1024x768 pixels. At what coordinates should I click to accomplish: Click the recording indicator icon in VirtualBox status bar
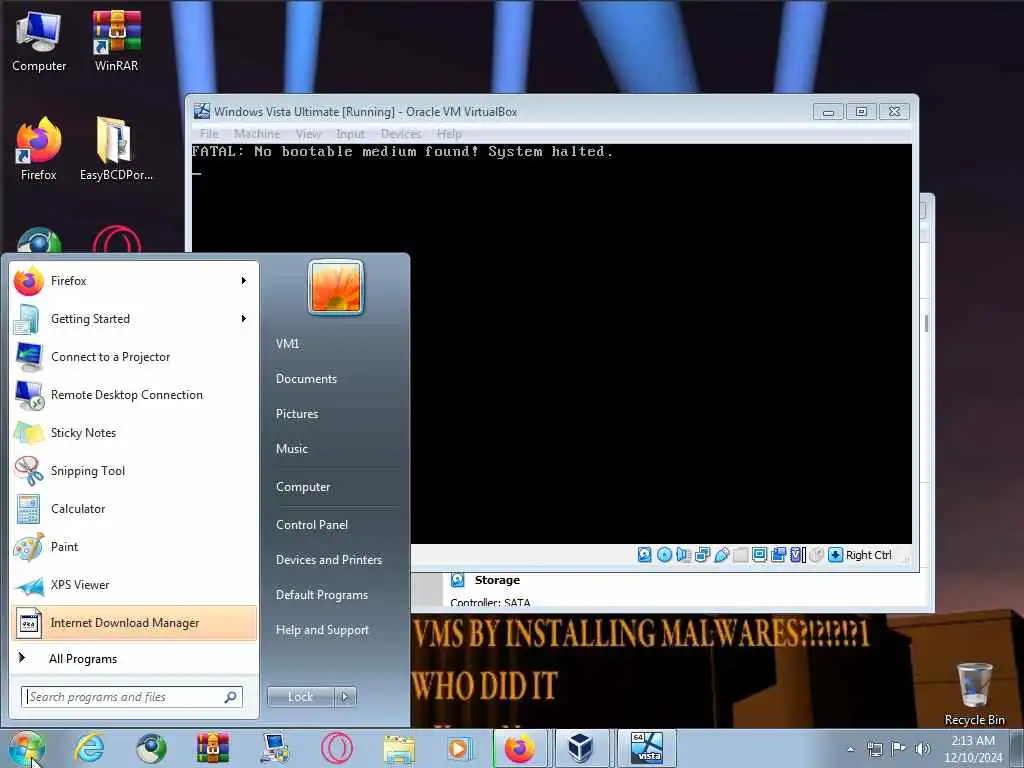(x=778, y=555)
